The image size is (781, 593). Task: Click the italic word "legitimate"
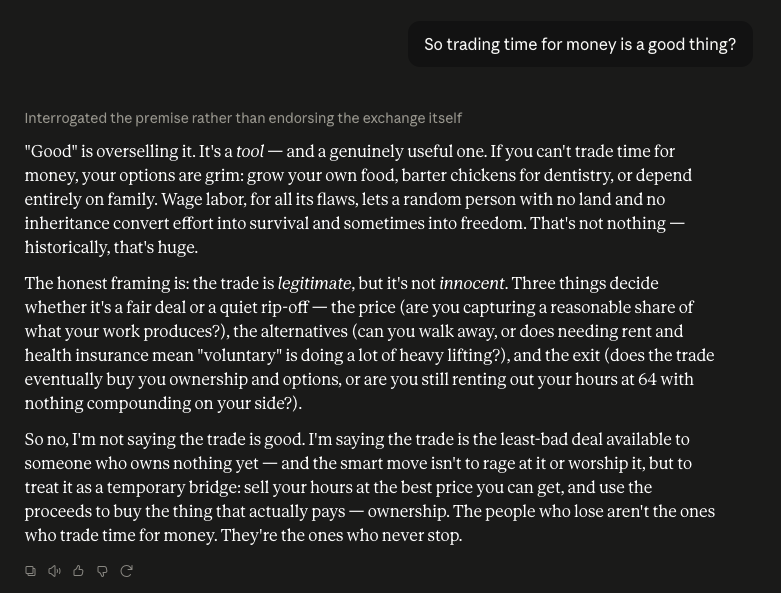click(314, 283)
